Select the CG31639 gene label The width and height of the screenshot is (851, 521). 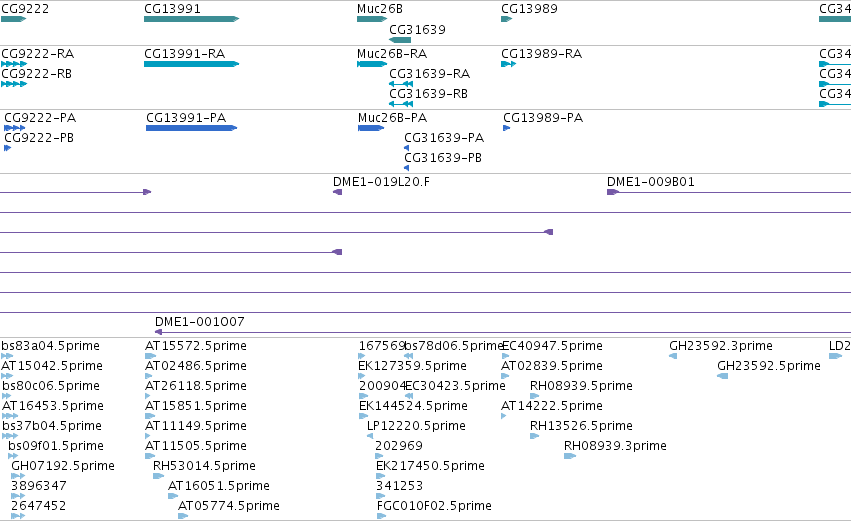tap(417, 29)
